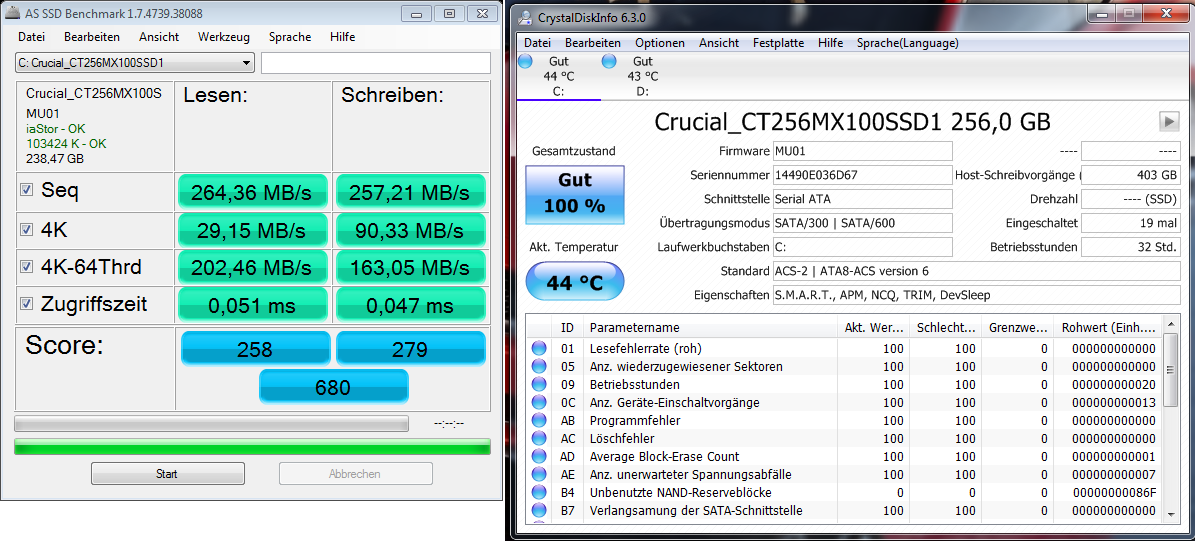Click the total score value 680
1195x541 pixels.
pos(334,387)
